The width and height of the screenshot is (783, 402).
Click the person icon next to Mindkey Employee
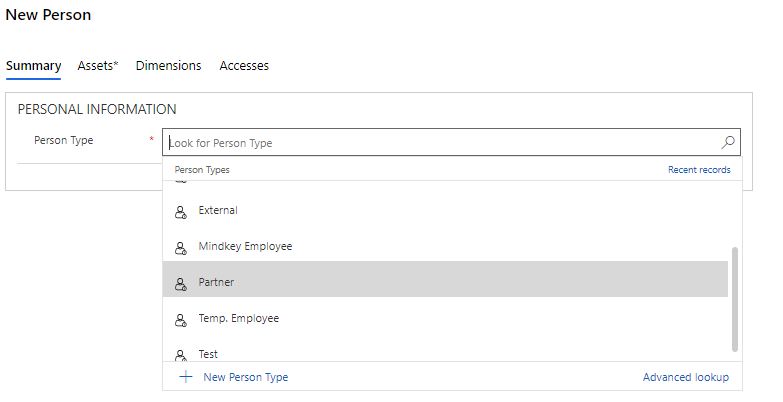pos(181,247)
